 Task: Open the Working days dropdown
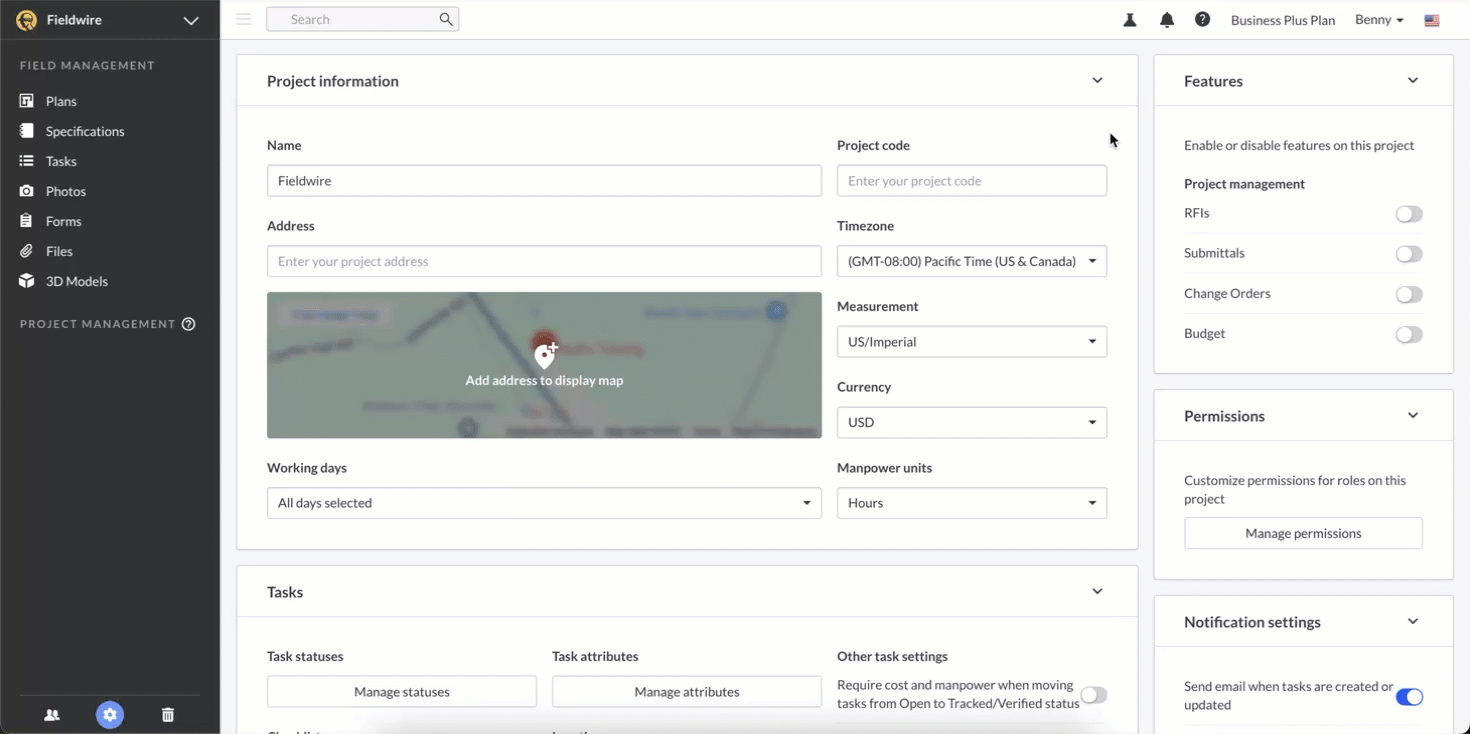(544, 503)
